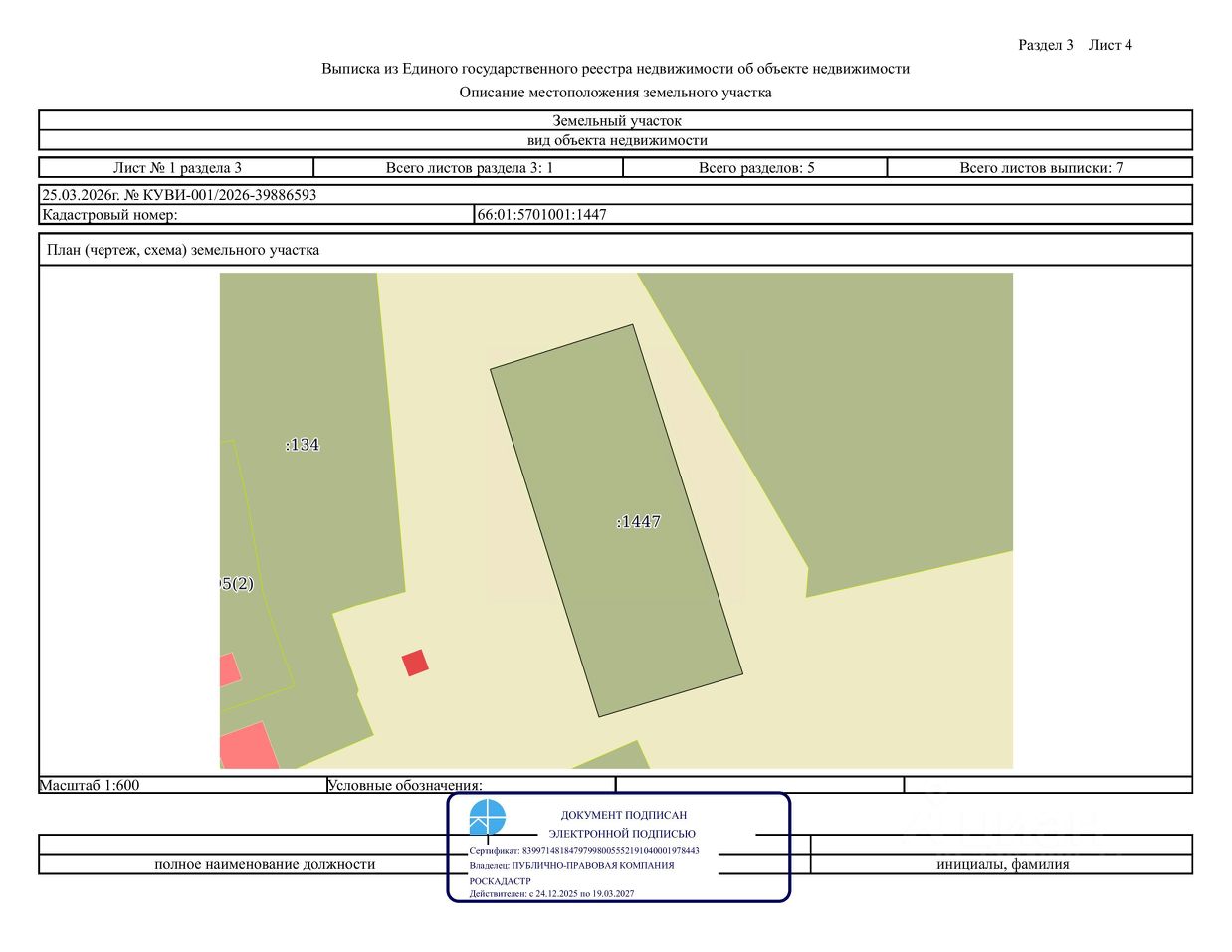Screen dimensions: 1232x952
Task: Click the certificate number line in stamp
Action: 584,851
